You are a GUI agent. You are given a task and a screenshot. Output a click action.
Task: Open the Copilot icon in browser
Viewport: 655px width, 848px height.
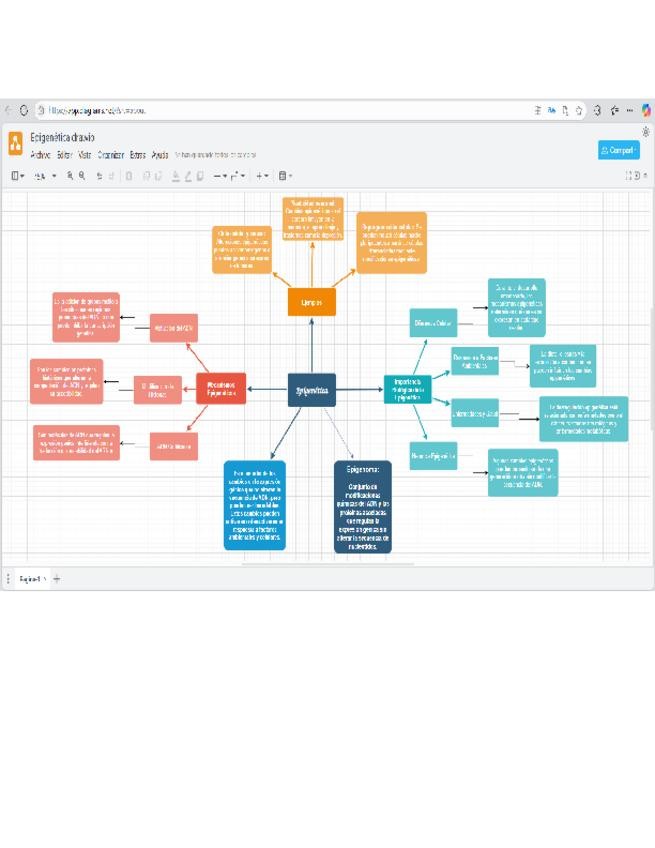[x=646, y=110]
